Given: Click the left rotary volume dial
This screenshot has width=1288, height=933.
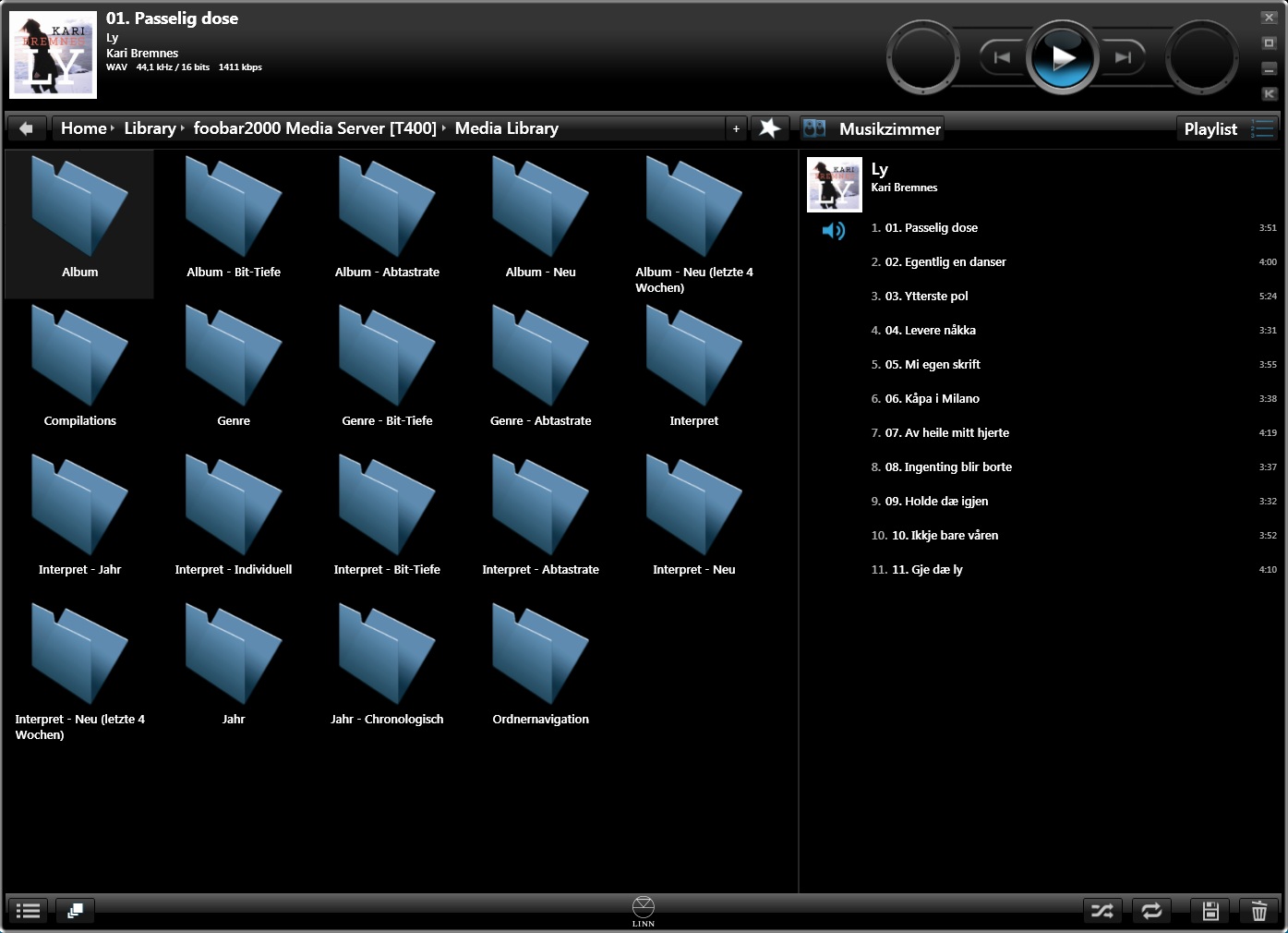Looking at the screenshot, I should click(923, 58).
